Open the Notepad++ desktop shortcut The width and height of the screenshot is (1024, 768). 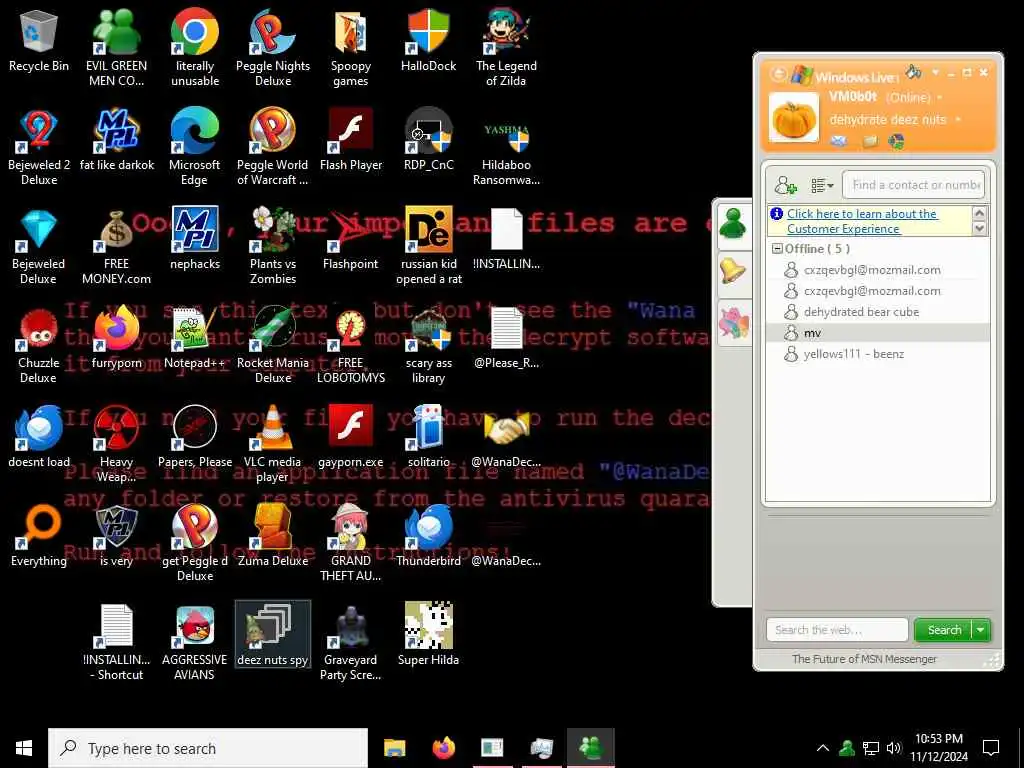click(195, 339)
